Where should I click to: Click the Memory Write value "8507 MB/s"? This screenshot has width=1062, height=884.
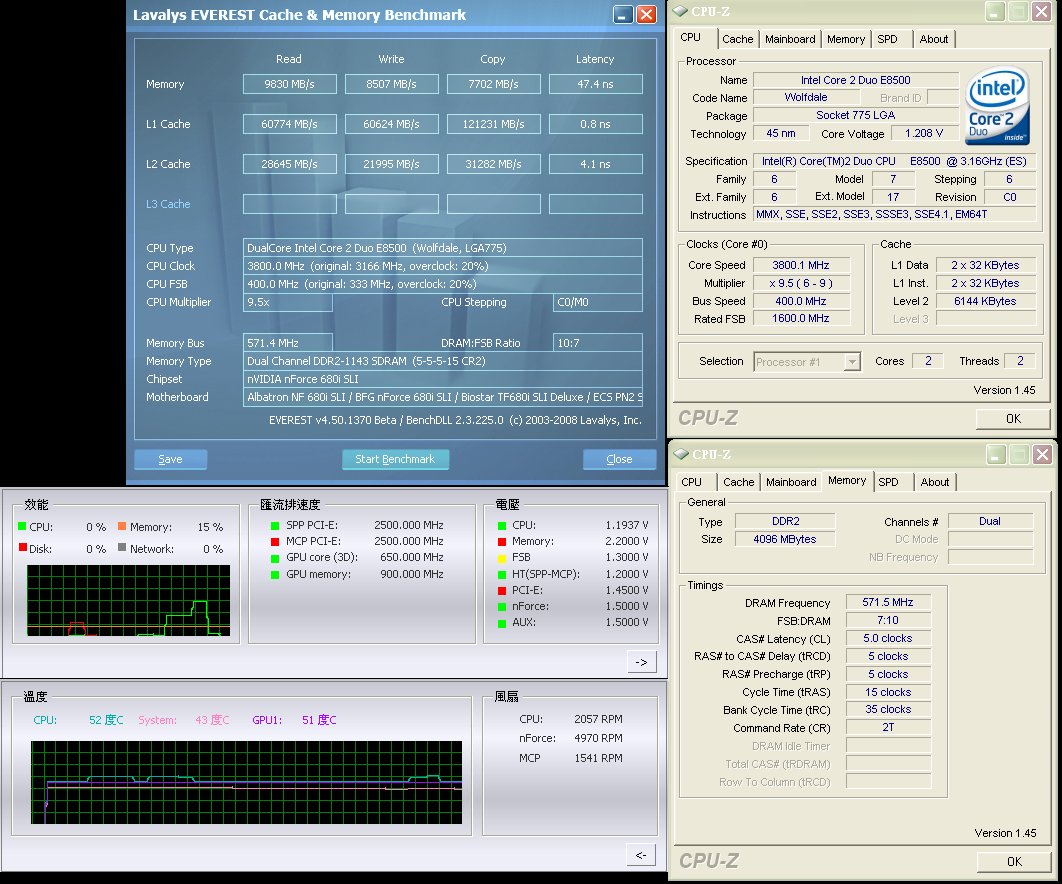[391, 84]
